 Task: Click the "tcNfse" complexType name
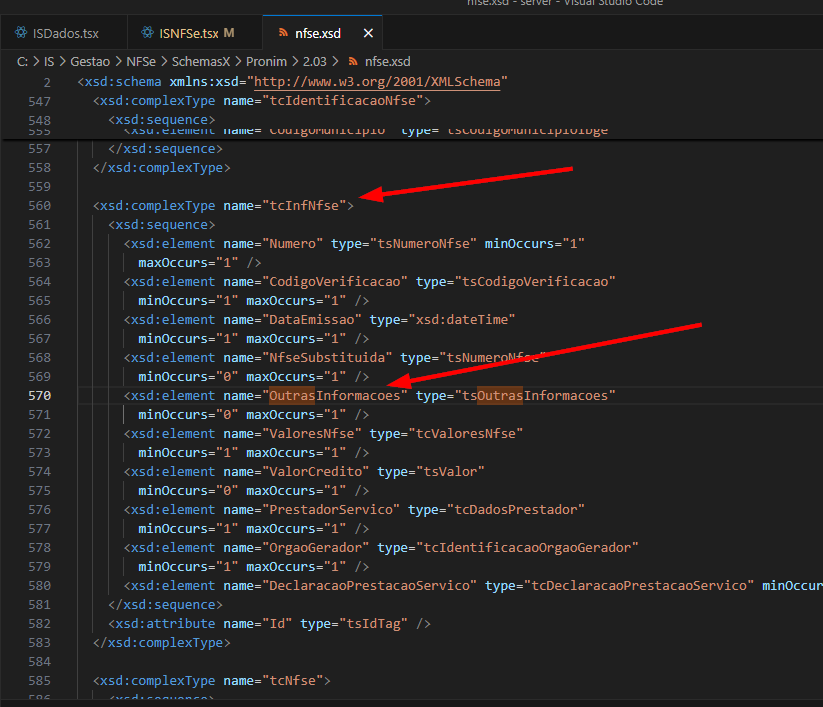(292, 681)
